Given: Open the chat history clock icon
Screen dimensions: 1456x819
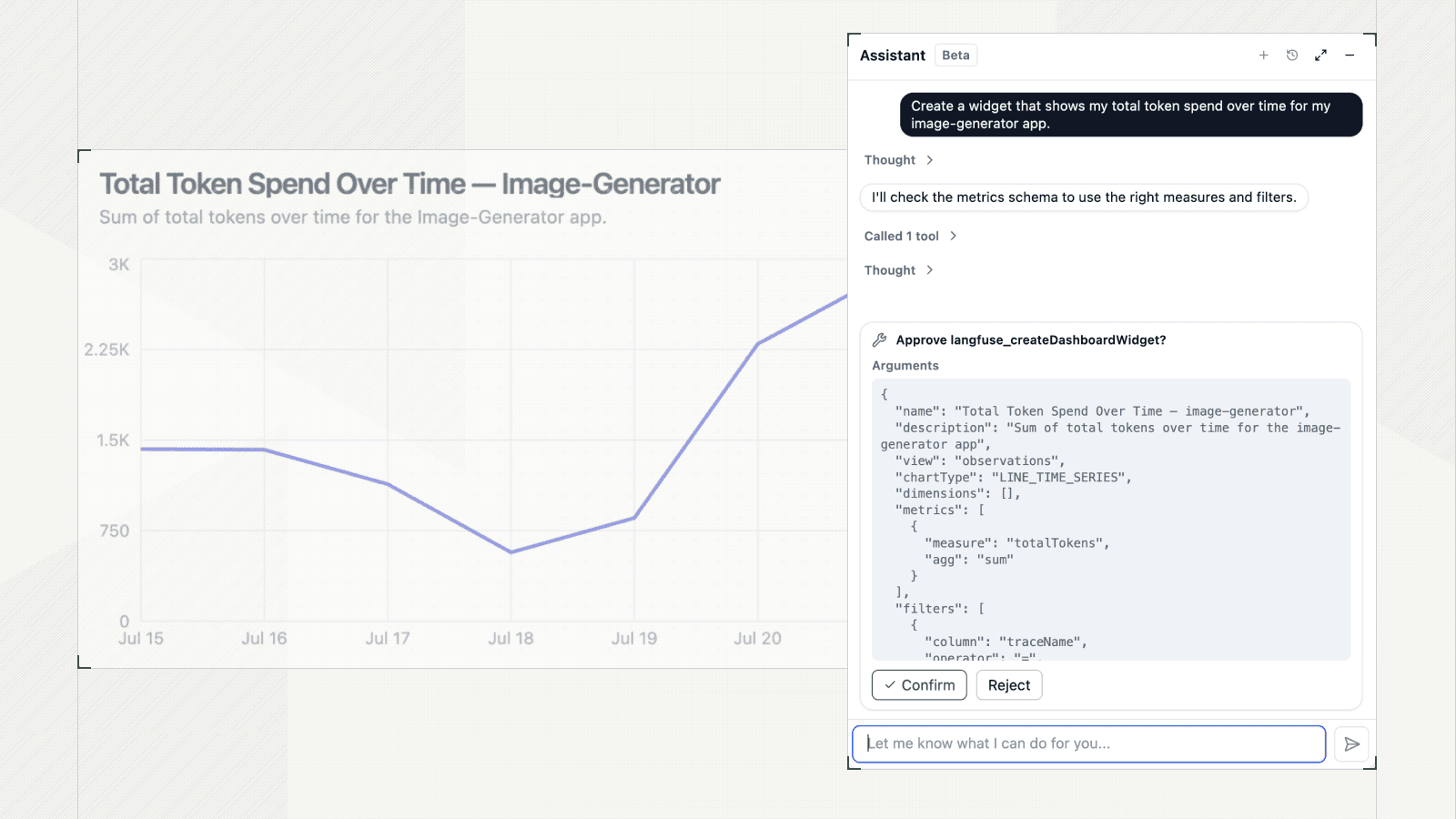Looking at the screenshot, I should 1292,56.
